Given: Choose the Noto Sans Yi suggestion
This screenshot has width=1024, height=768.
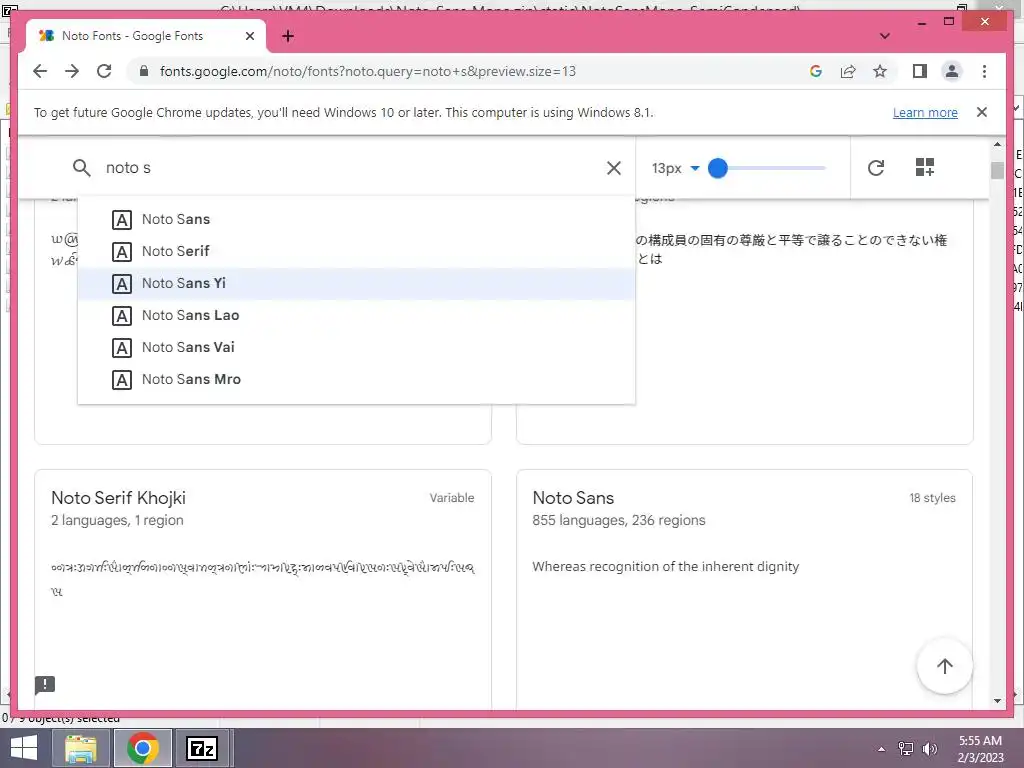Looking at the screenshot, I should point(356,283).
